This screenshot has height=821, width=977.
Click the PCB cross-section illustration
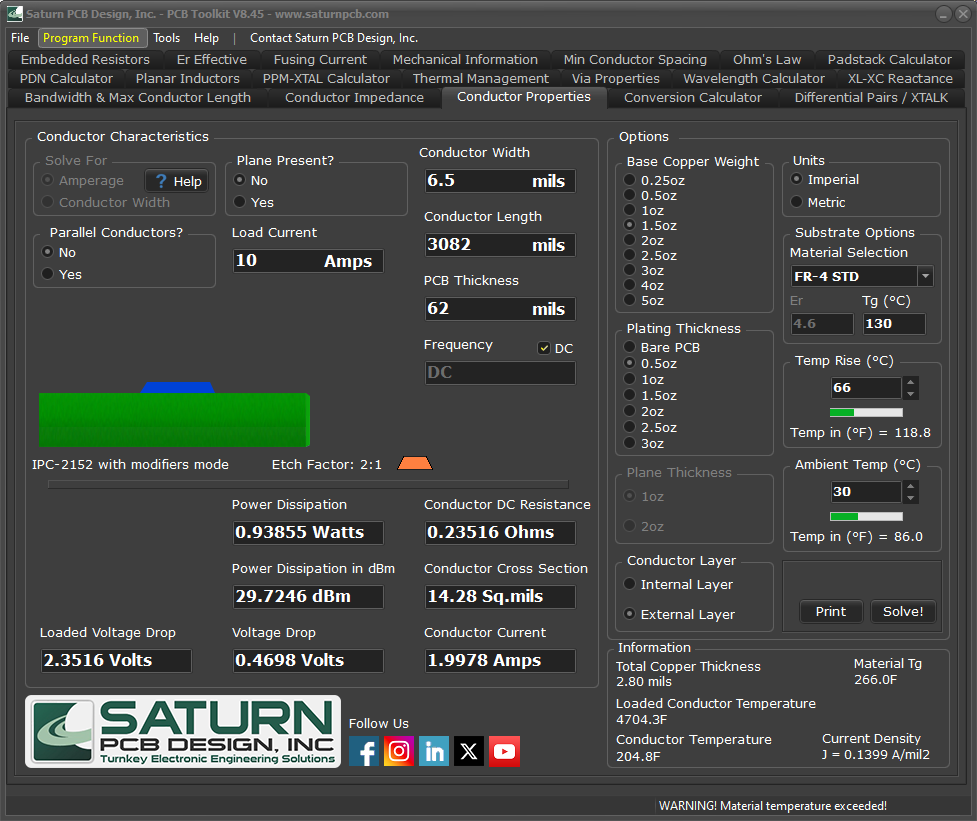tap(174, 415)
